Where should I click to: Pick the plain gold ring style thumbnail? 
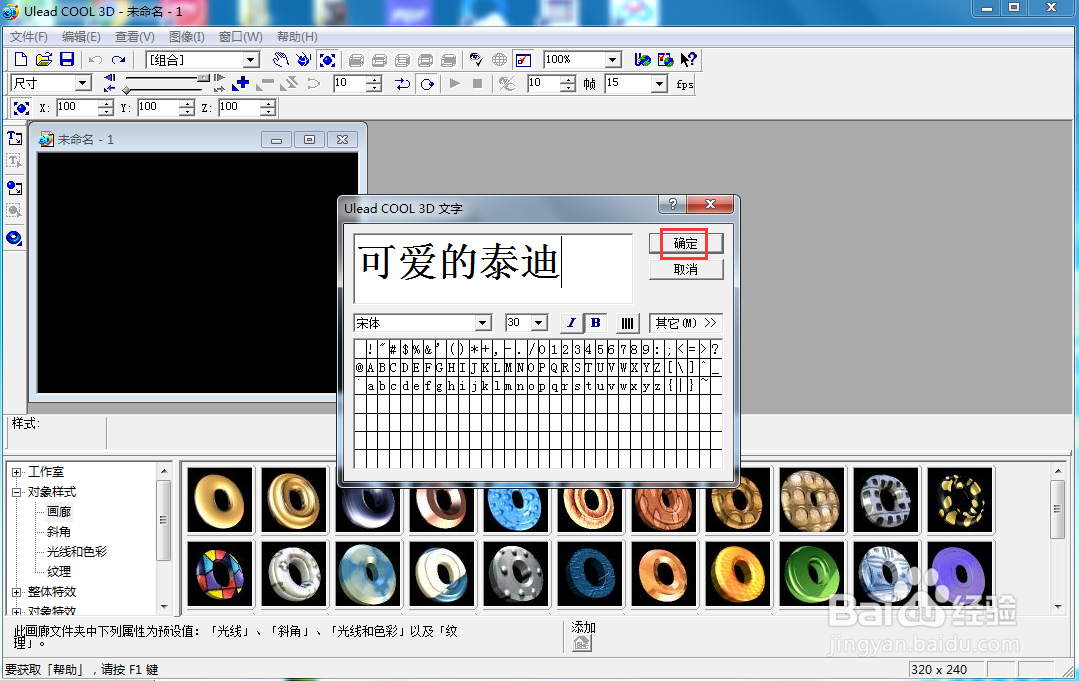tap(220, 500)
